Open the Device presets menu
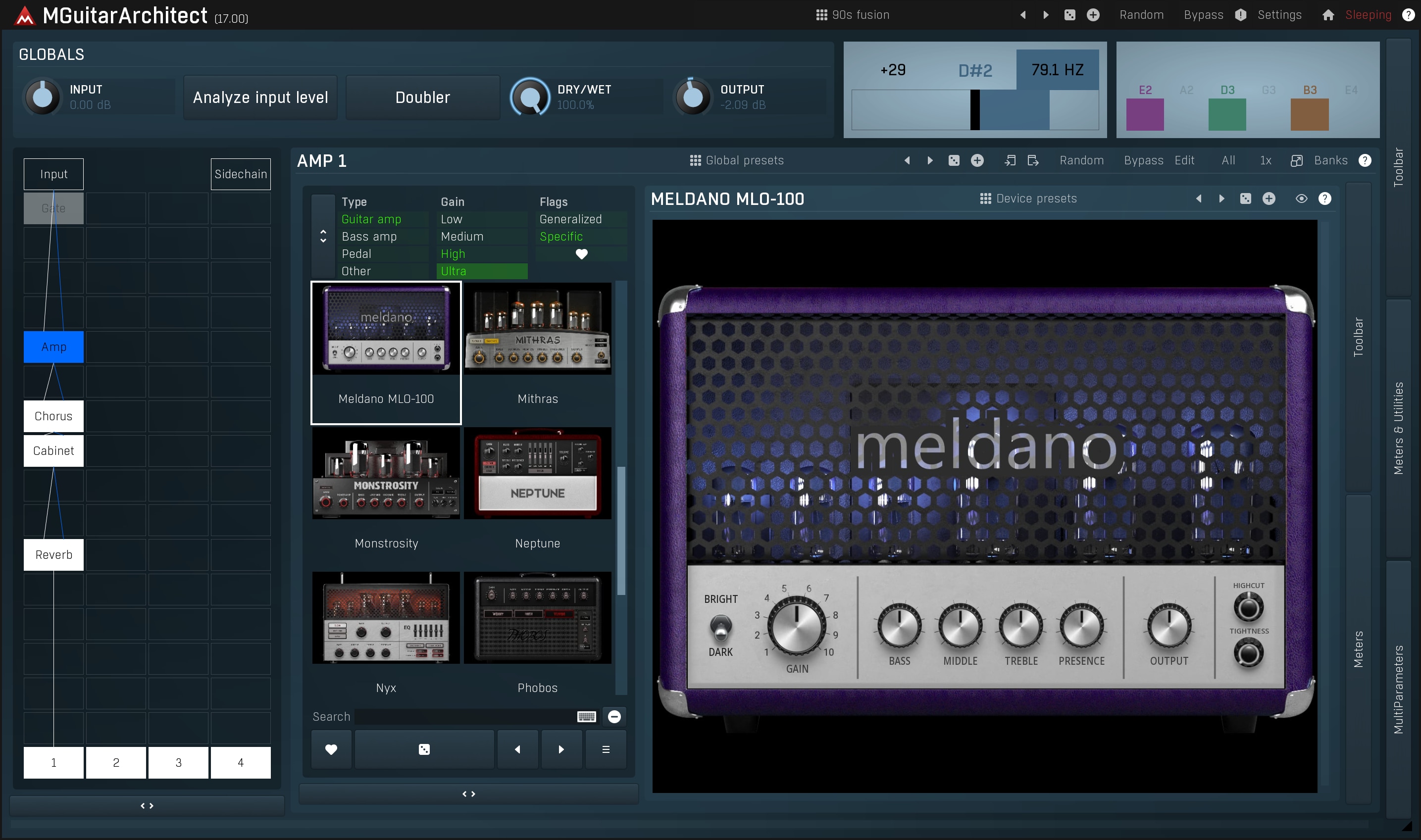The width and height of the screenshot is (1421, 840). click(x=1028, y=198)
